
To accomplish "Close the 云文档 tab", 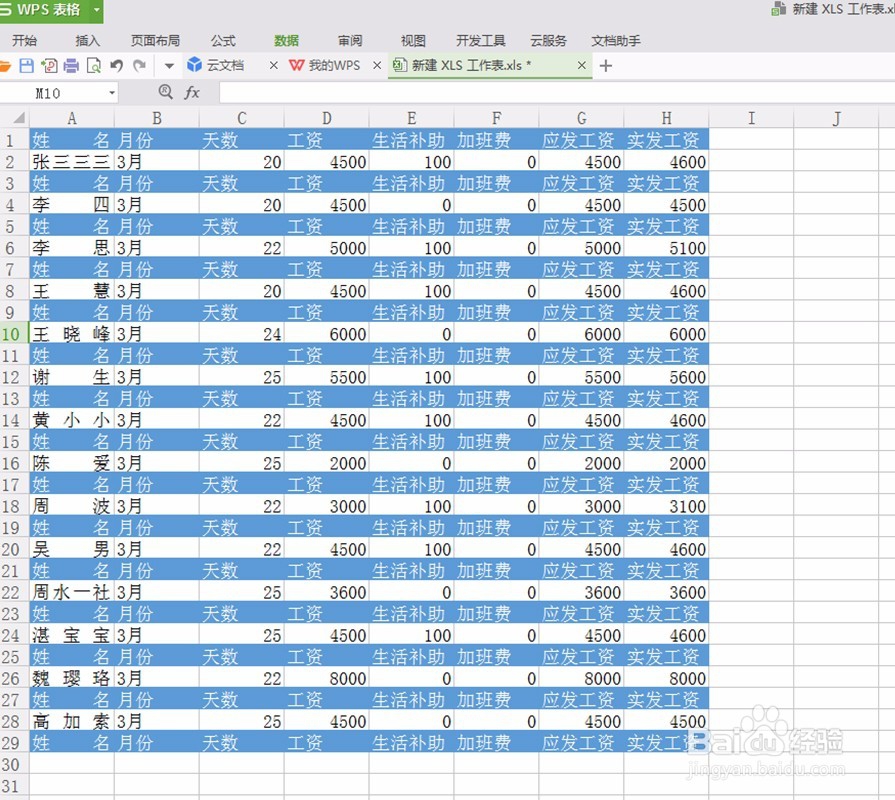I will (x=272, y=65).
